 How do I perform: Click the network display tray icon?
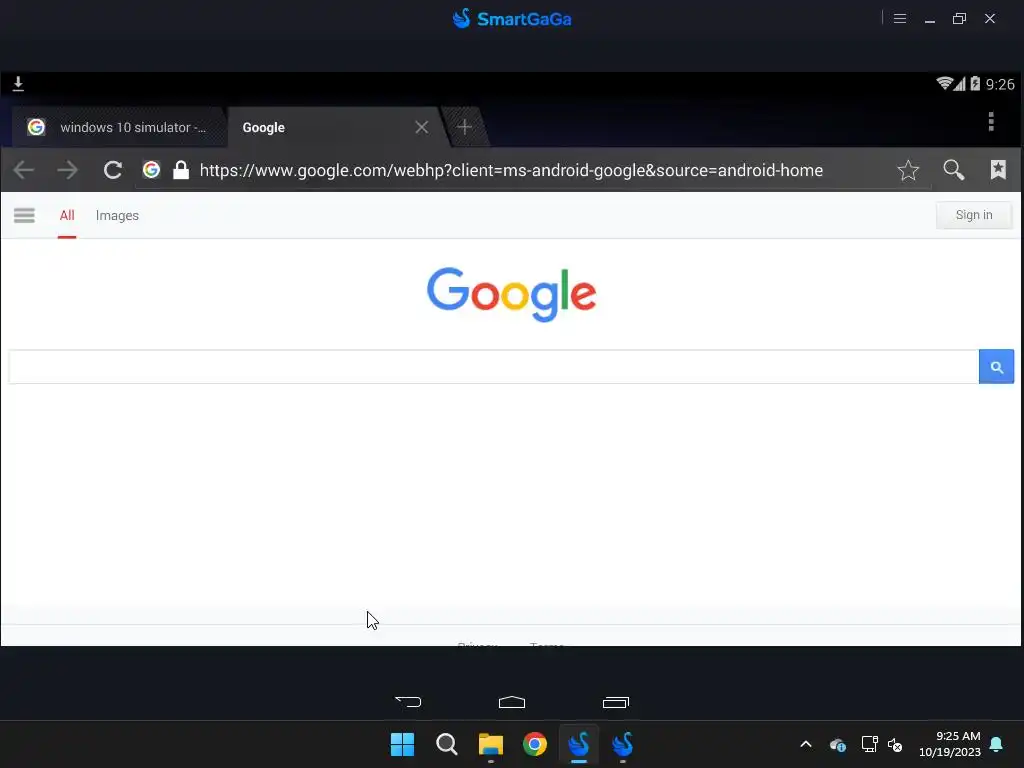click(869, 744)
